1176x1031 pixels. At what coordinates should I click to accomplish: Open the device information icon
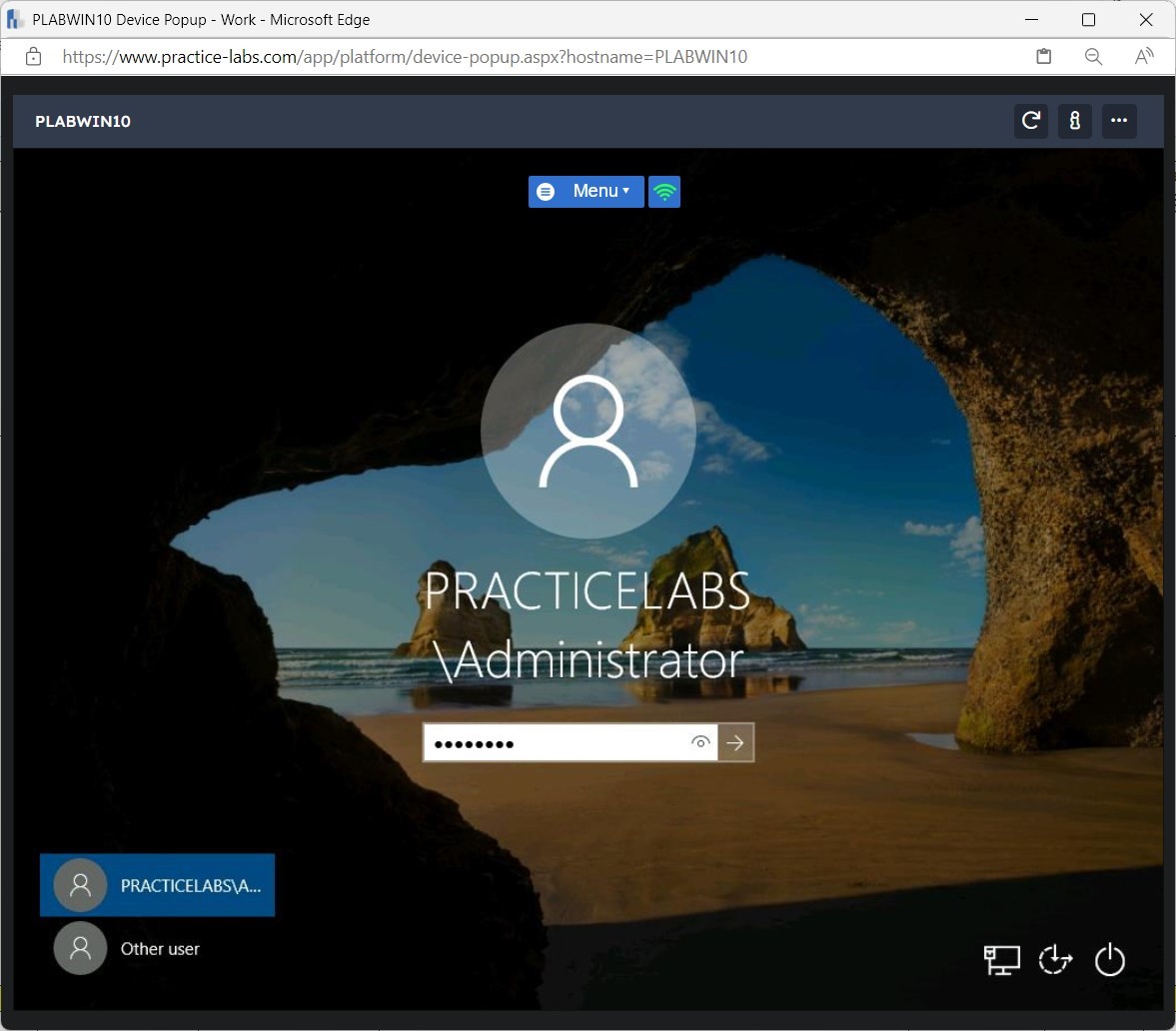1075,121
